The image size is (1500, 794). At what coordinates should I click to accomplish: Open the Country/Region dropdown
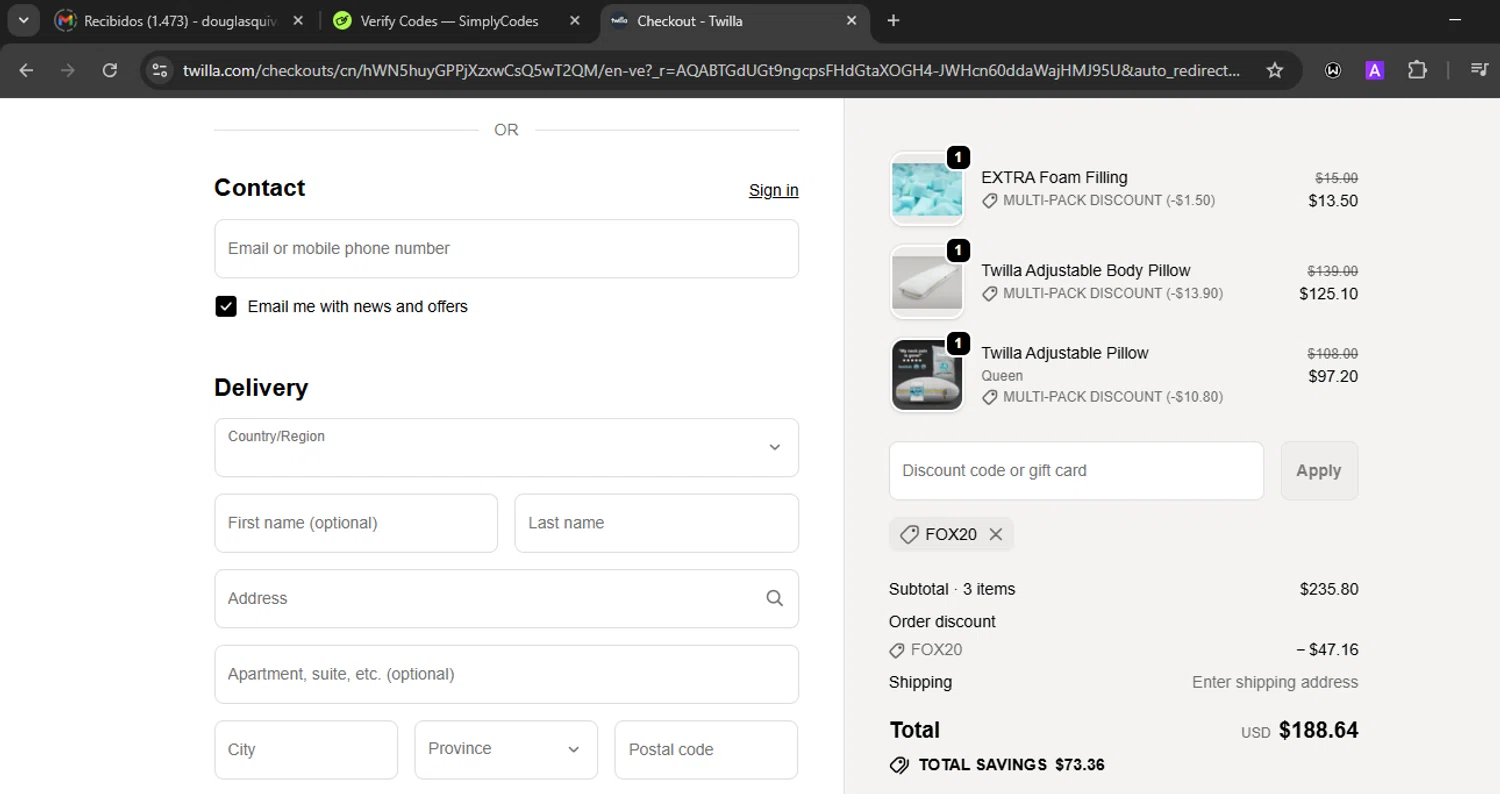click(506, 447)
